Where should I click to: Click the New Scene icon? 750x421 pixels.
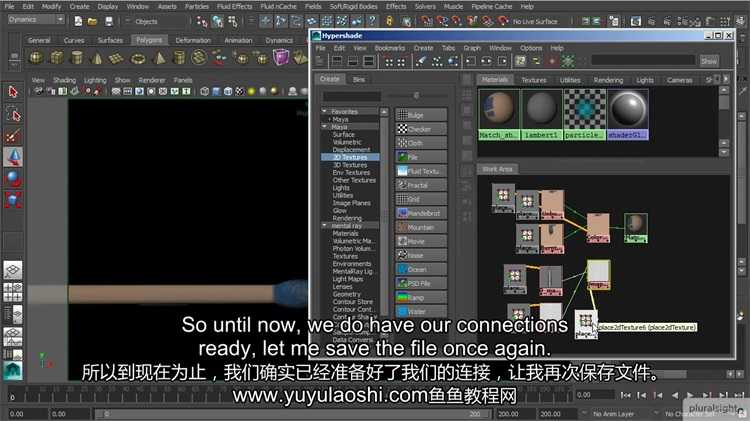78,21
